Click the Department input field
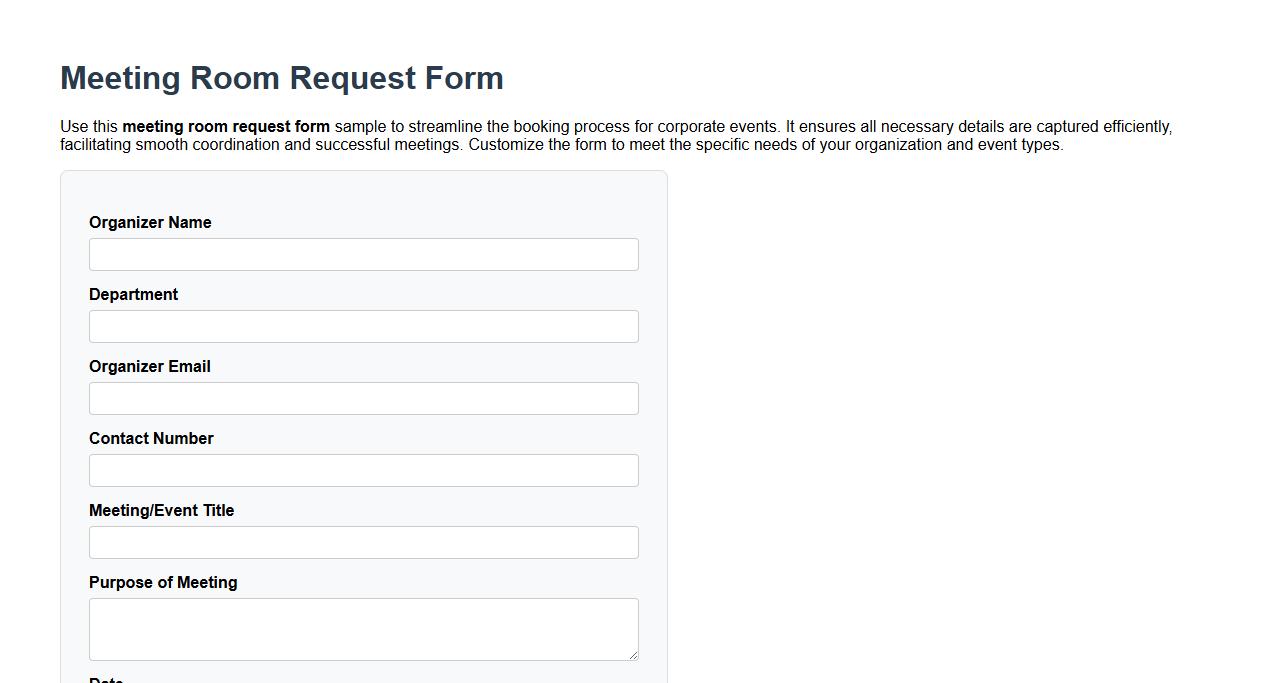The image size is (1263, 683). coord(363,326)
